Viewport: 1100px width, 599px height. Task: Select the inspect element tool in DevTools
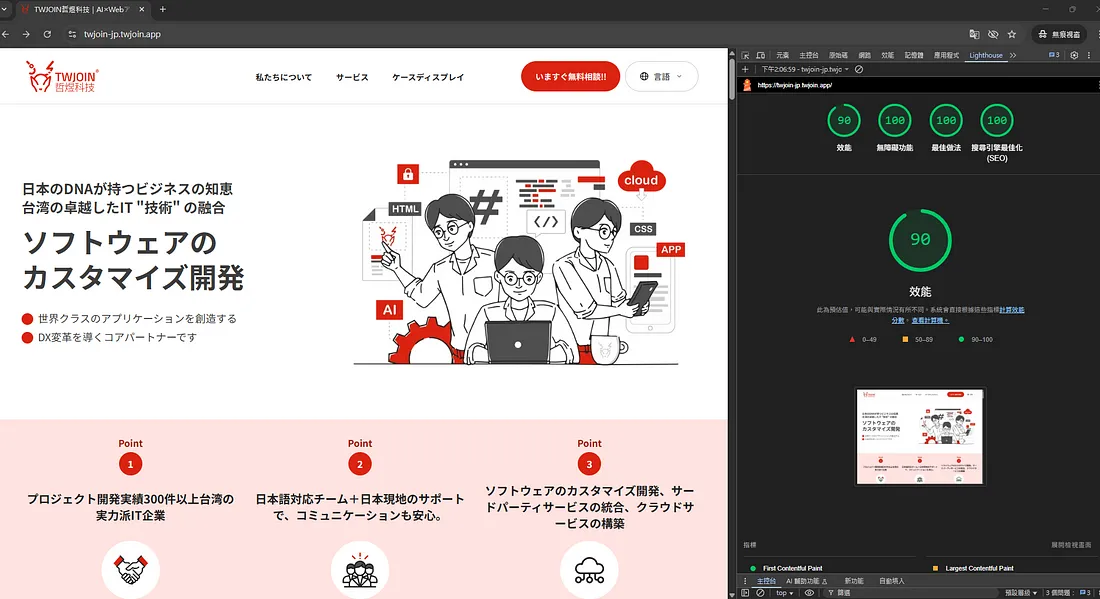[745, 56]
